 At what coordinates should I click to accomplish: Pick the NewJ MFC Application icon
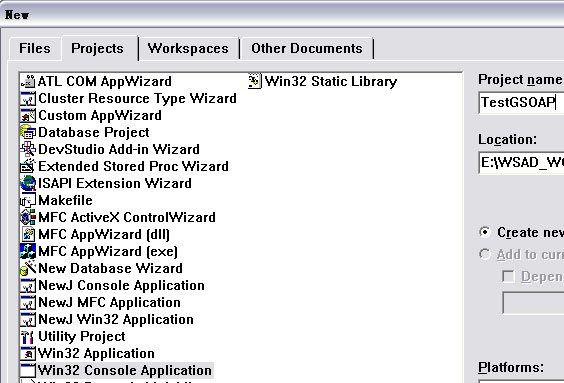point(28,302)
